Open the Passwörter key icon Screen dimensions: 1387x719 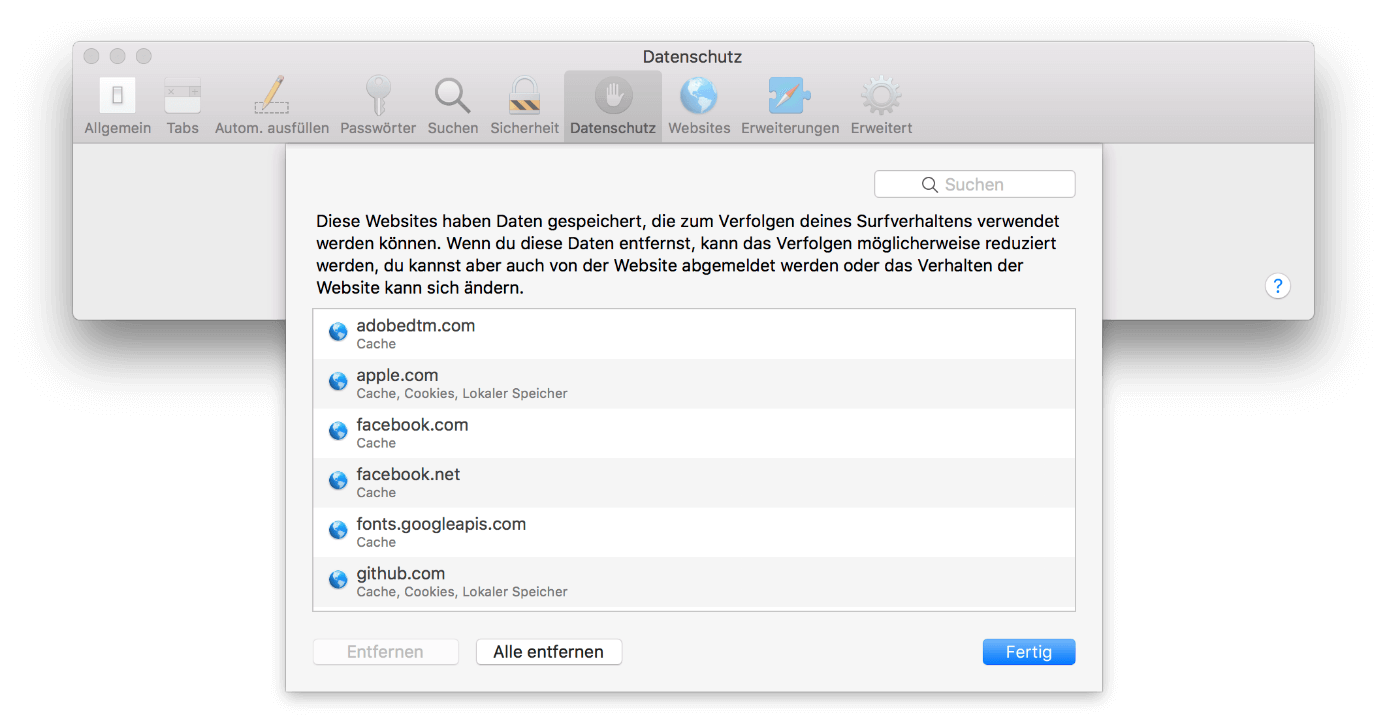[x=378, y=96]
